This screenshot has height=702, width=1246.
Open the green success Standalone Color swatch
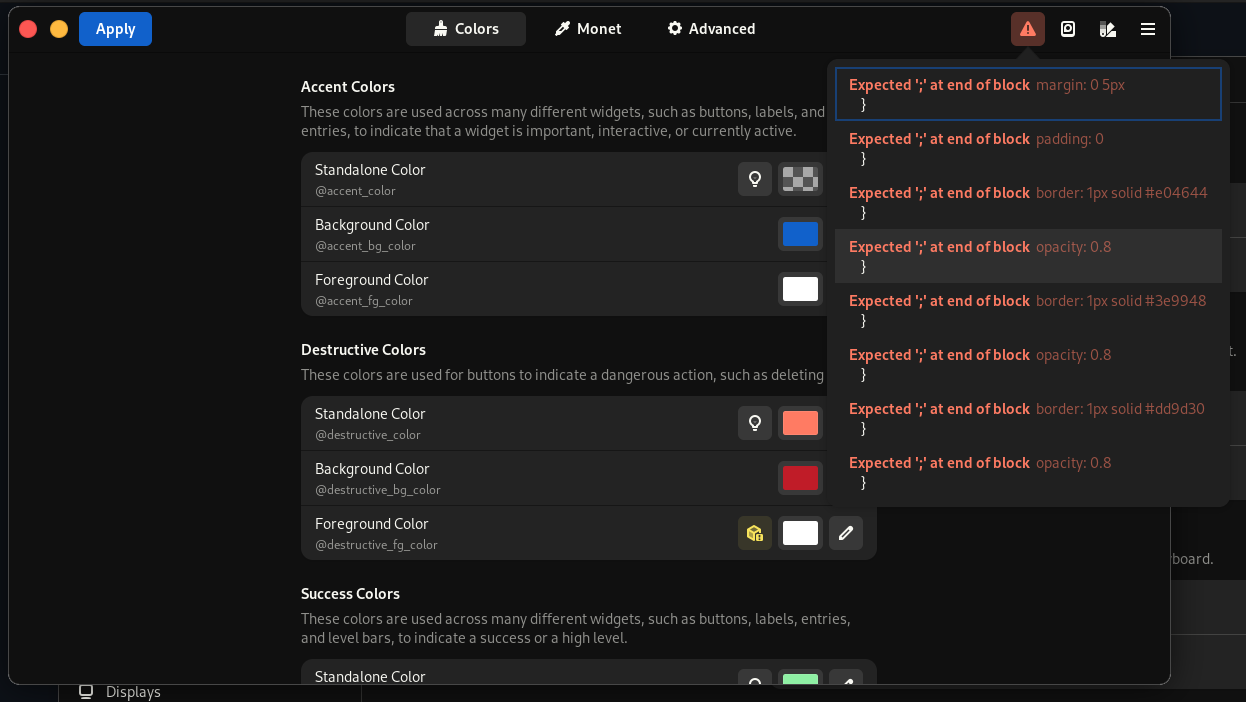point(800,679)
